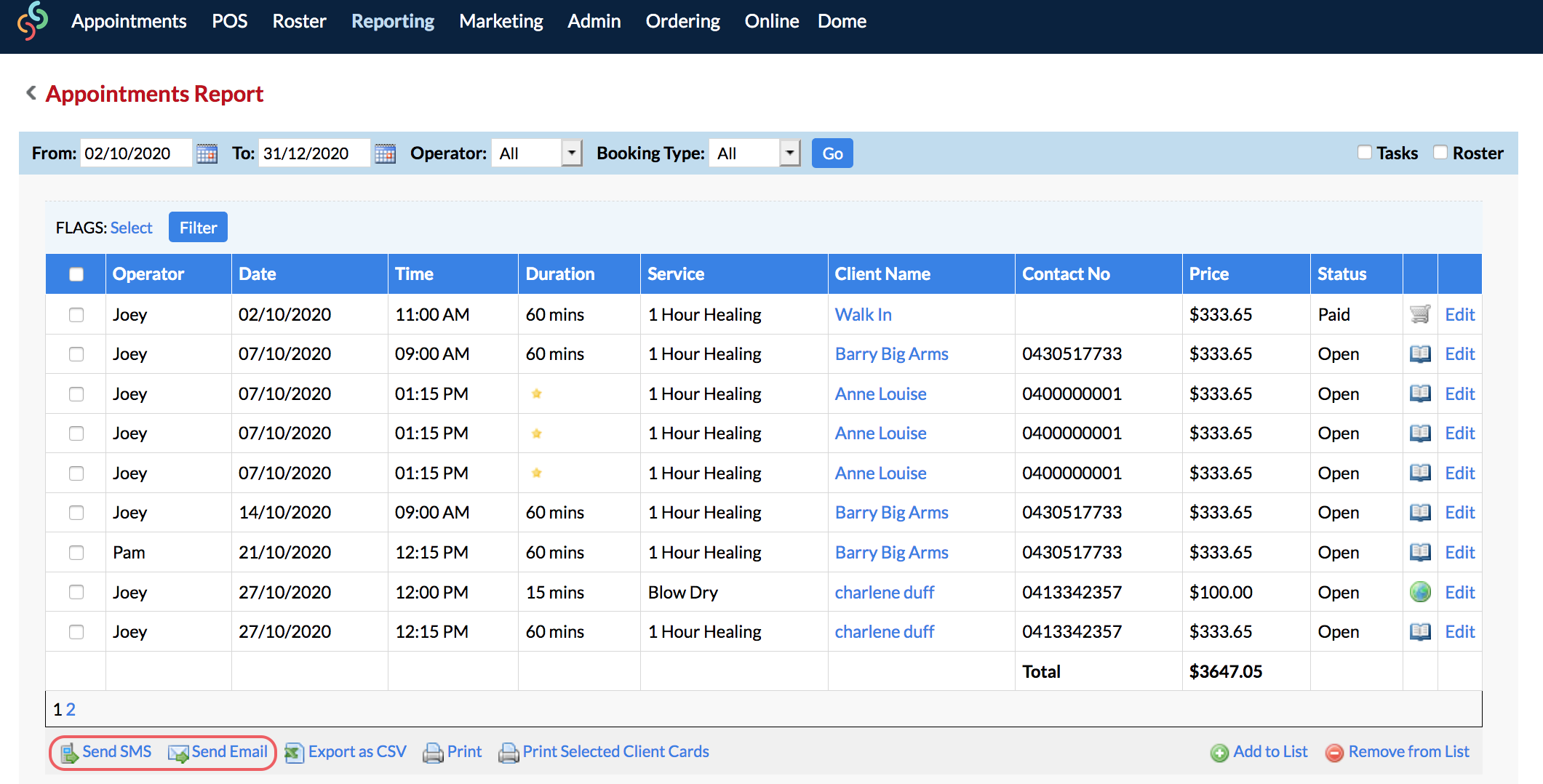Screen dimensions: 1543x784
Task: Open the From date calendar picker
Action: point(206,153)
